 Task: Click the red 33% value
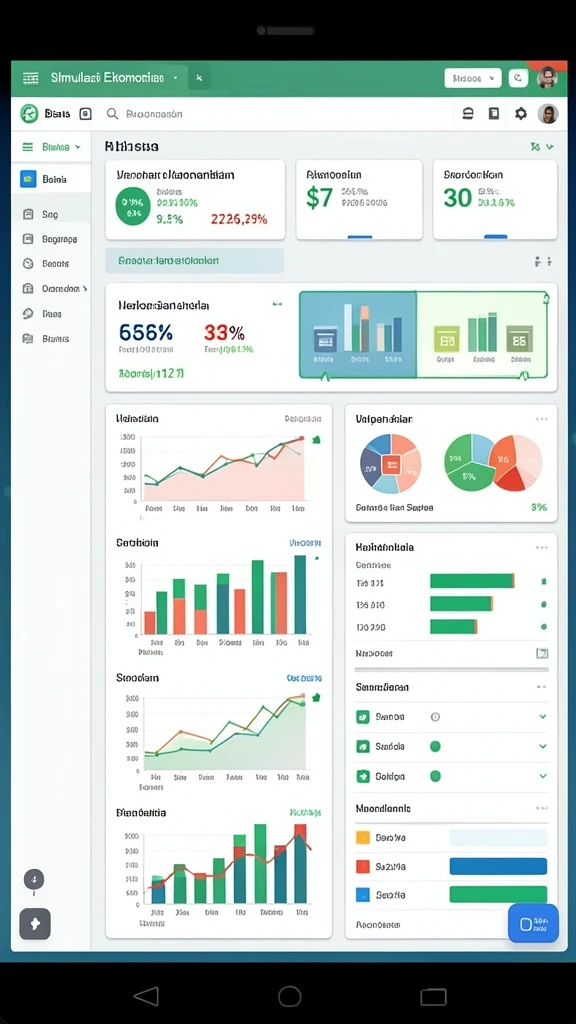pos(224,332)
